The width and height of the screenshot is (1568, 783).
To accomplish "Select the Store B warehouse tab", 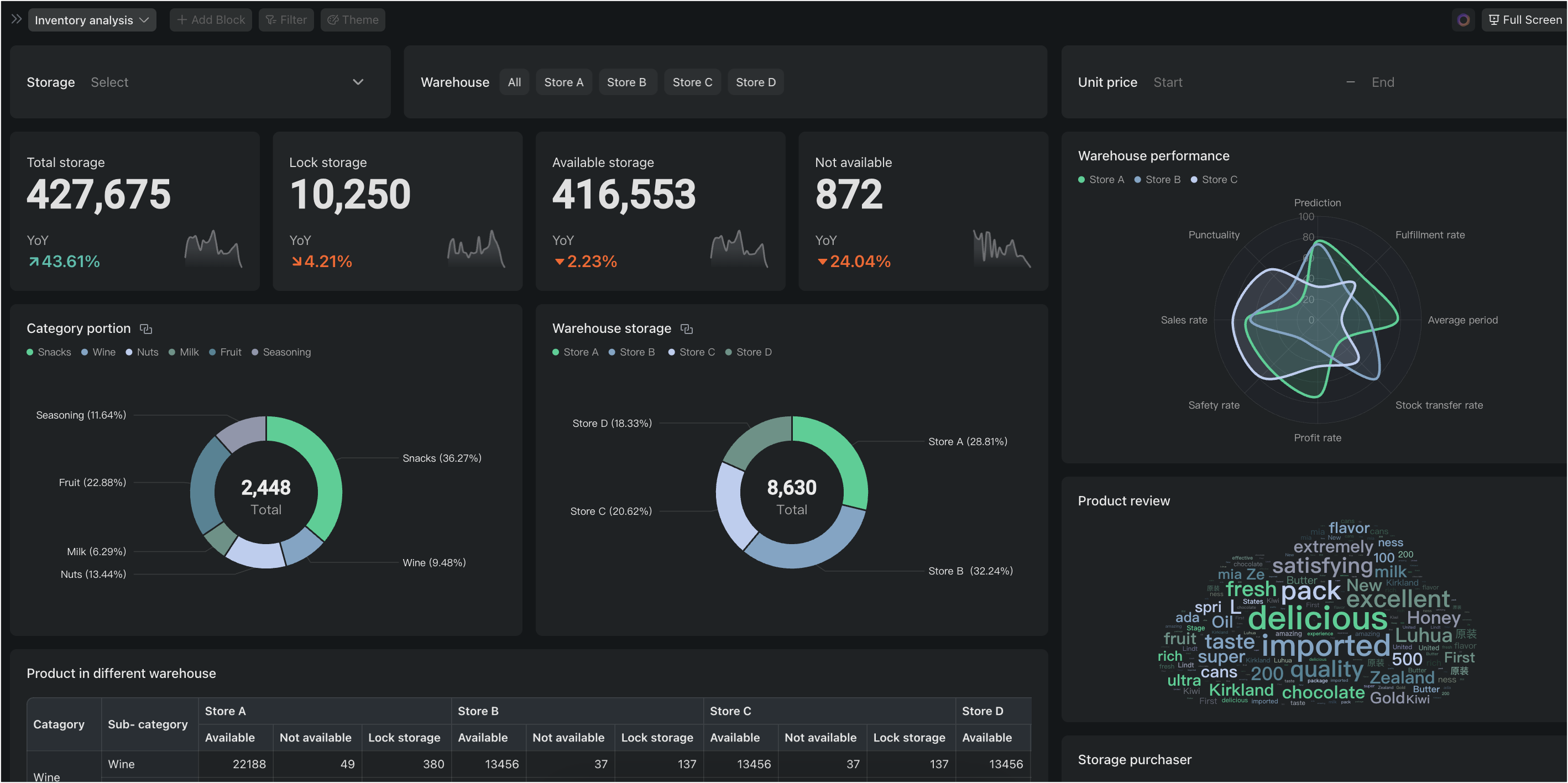I will pos(626,82).
